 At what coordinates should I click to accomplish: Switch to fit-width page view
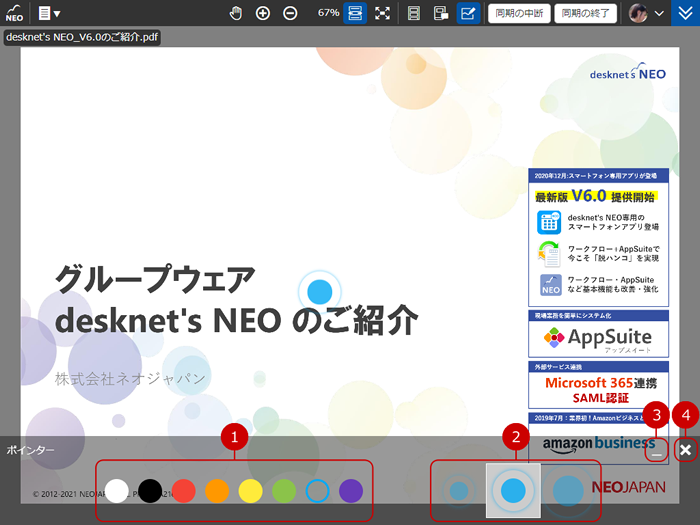point(355,13)
